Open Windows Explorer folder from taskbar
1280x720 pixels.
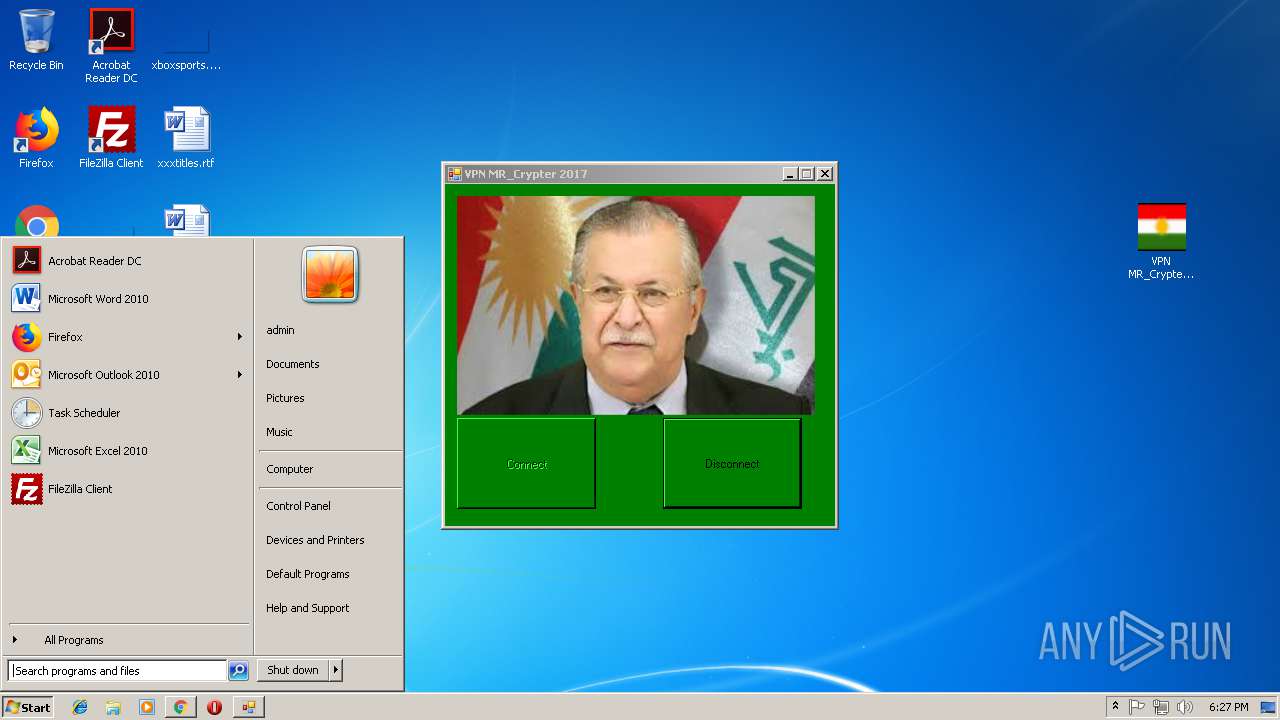(113, 707)
